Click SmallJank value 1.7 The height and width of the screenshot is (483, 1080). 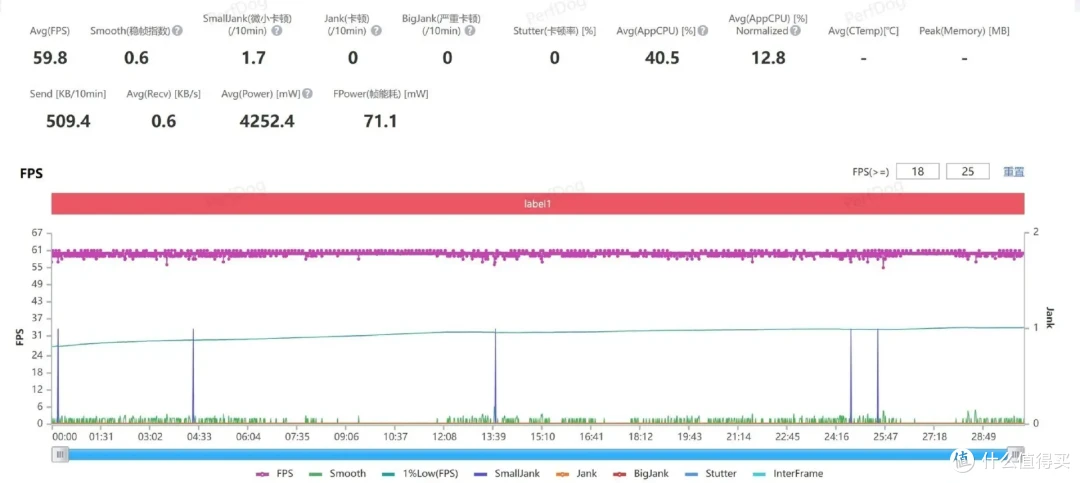[253, 58]
